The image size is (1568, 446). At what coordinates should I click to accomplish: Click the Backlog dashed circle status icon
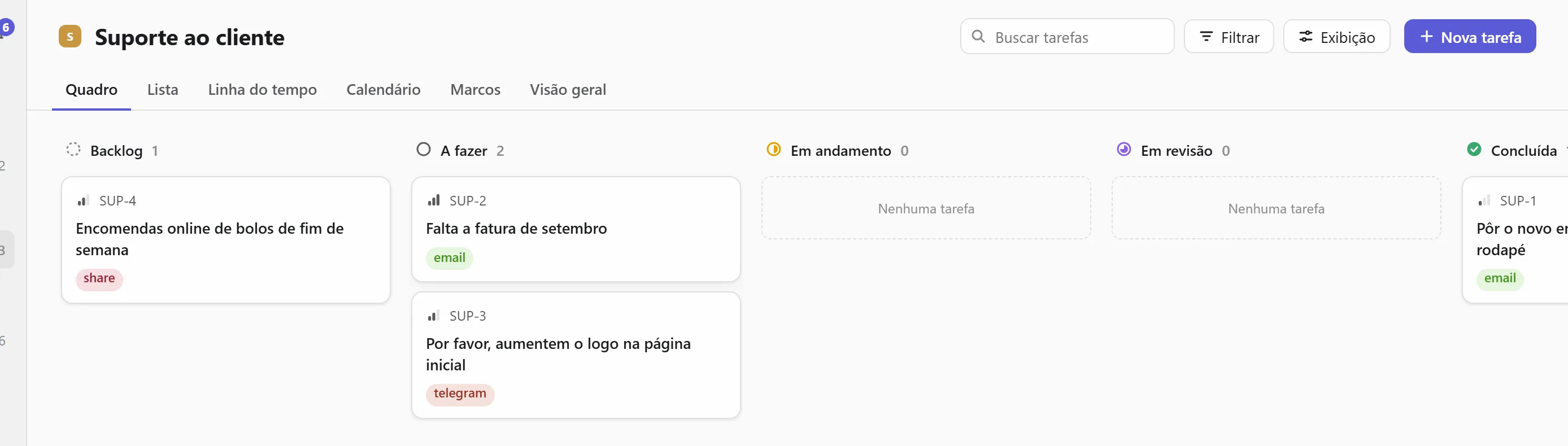click(x=73, y=150)
